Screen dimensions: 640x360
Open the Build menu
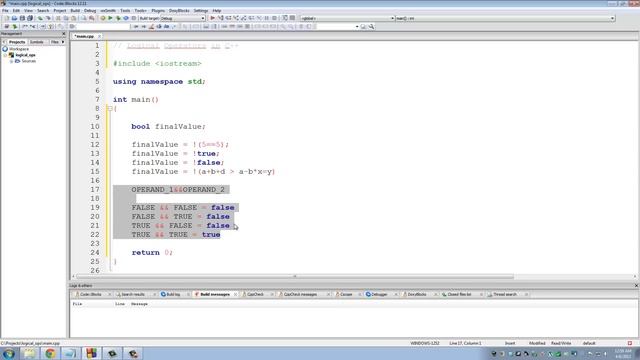click(x=75, y=11)
